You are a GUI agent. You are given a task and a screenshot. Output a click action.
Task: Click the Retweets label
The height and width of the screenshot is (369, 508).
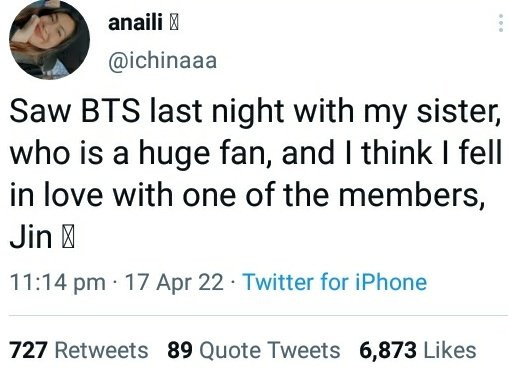[101, 350]
